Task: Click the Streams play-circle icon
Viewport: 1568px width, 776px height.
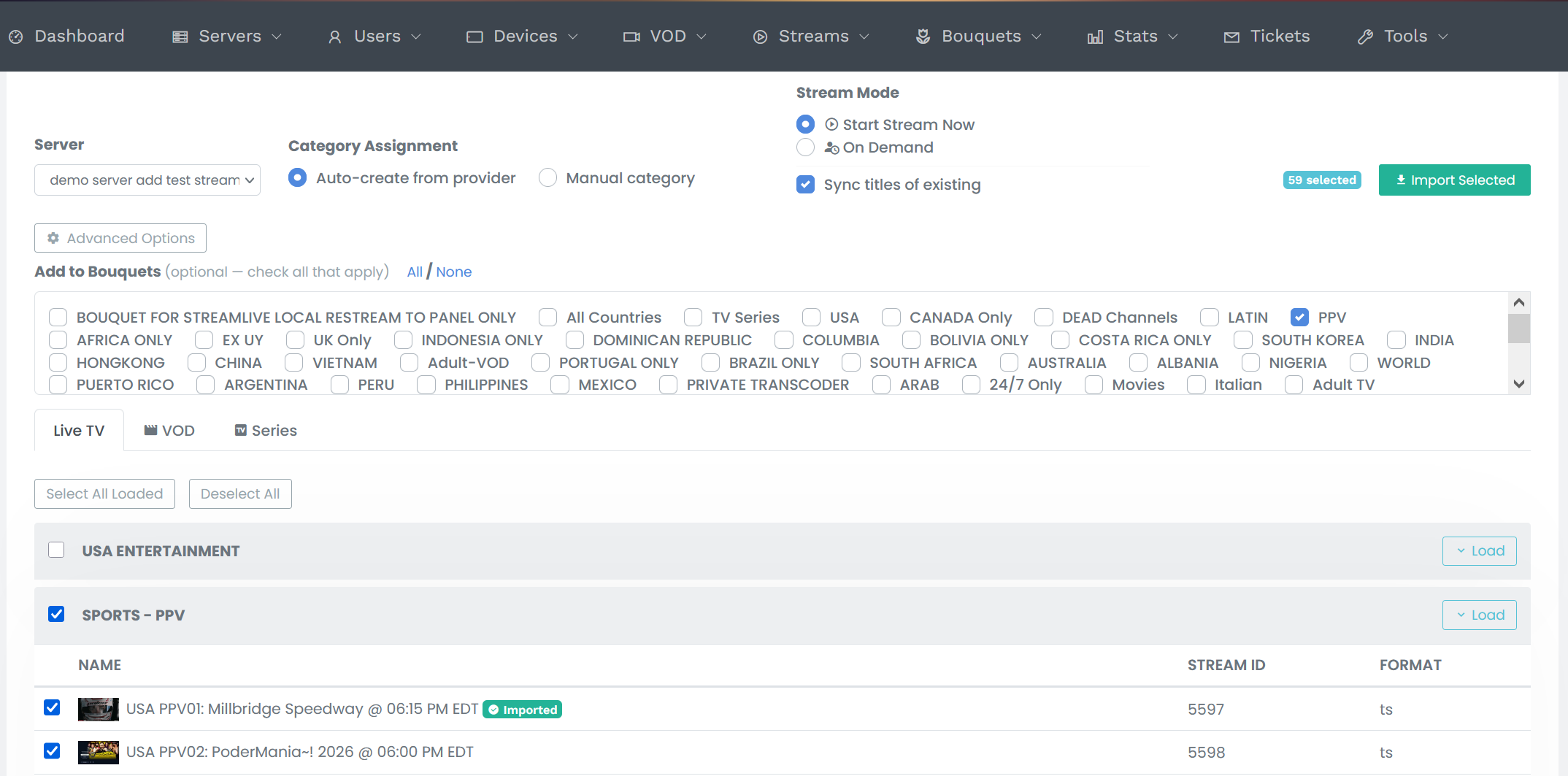Action: pos(760,37)
